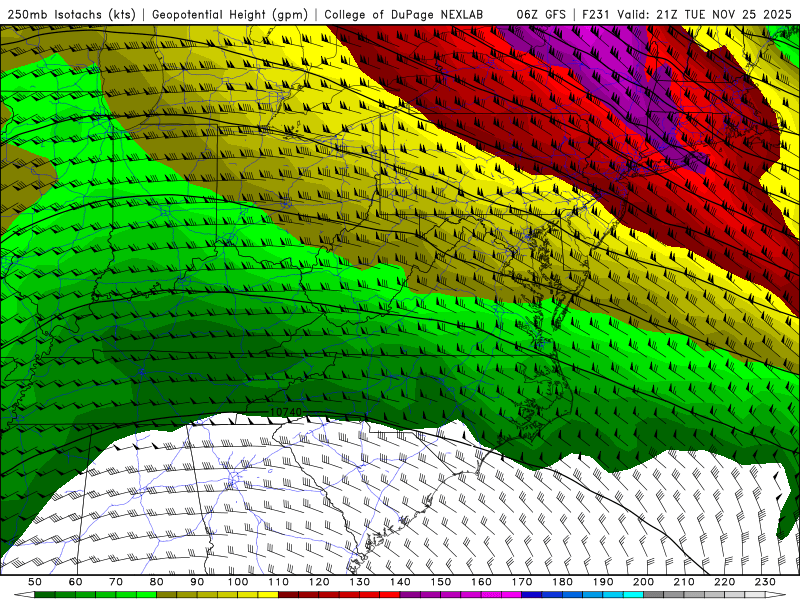The width and height of the screenshot is (800, 600).
Task: Click the '06Z GFS' model run label
Action: point(541,14)
